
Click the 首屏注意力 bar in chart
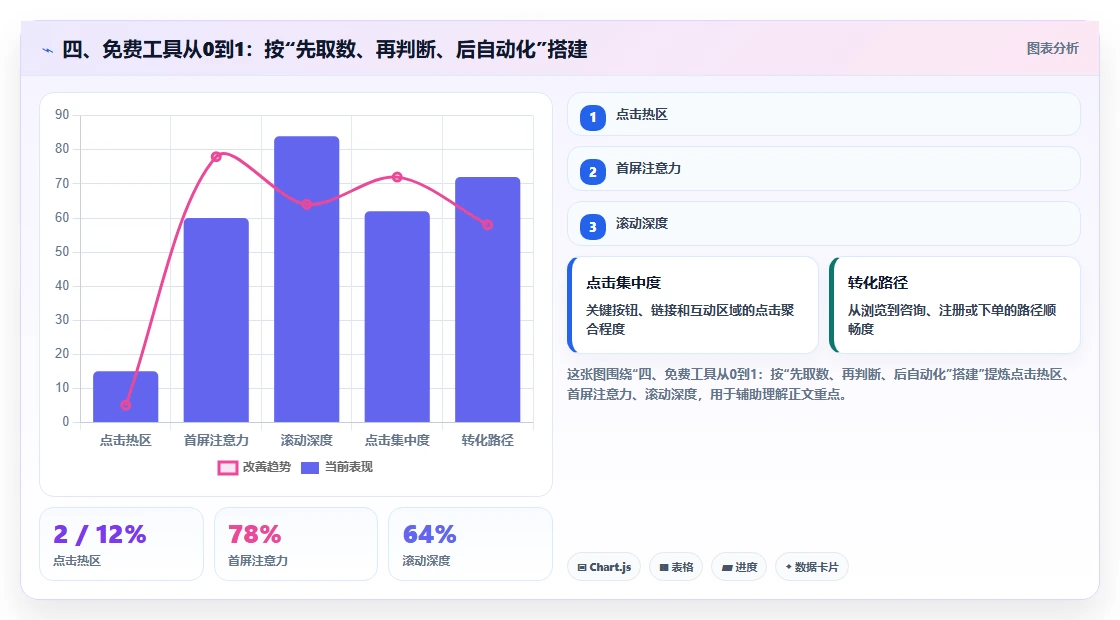216,320
